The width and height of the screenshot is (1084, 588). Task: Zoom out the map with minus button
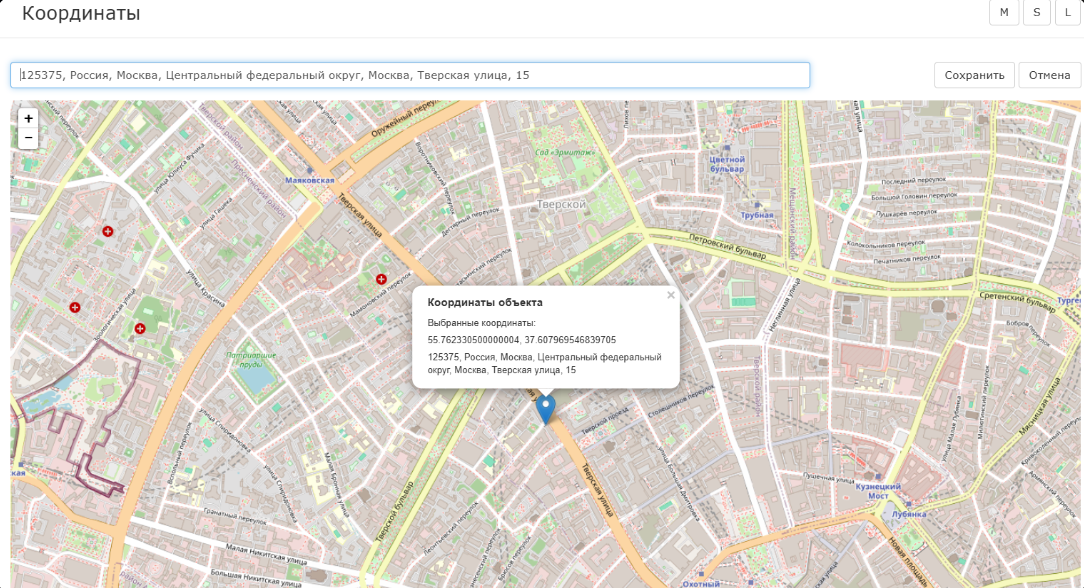28,137
